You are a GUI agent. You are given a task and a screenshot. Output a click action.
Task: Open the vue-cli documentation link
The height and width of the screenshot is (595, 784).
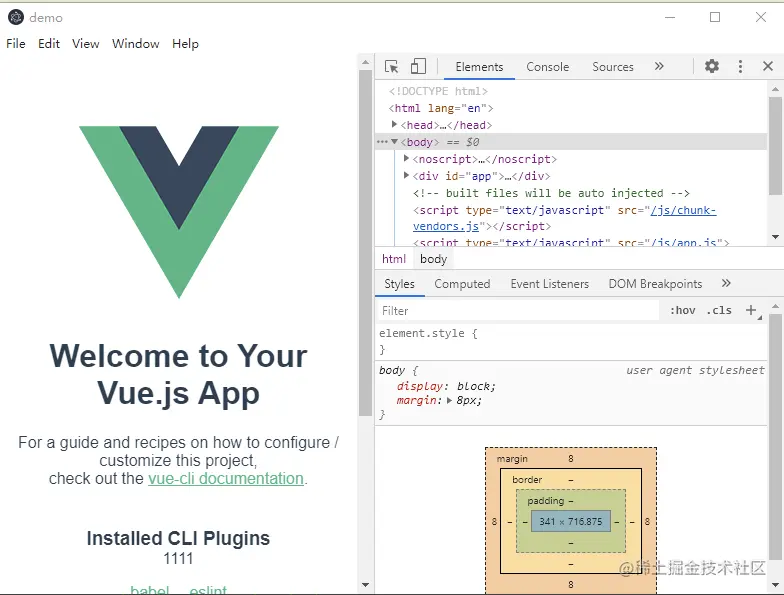[226, 478]
